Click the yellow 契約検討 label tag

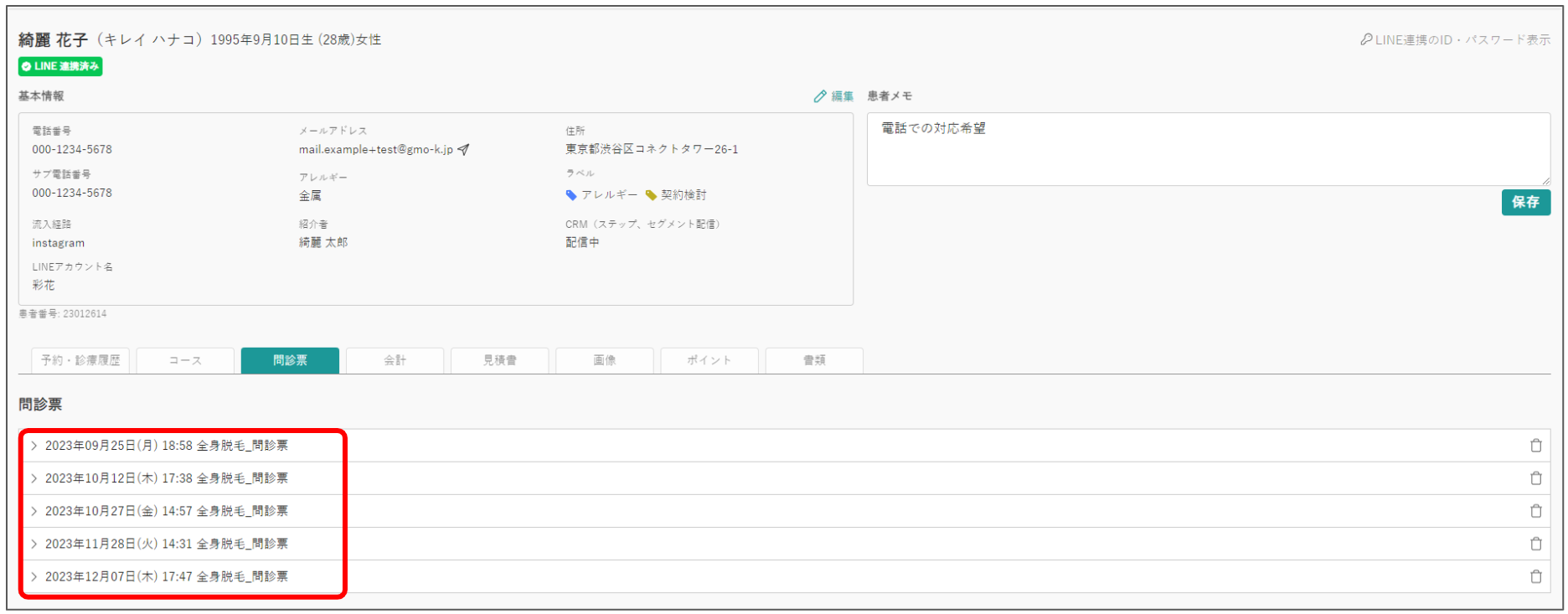pos(676,195)
